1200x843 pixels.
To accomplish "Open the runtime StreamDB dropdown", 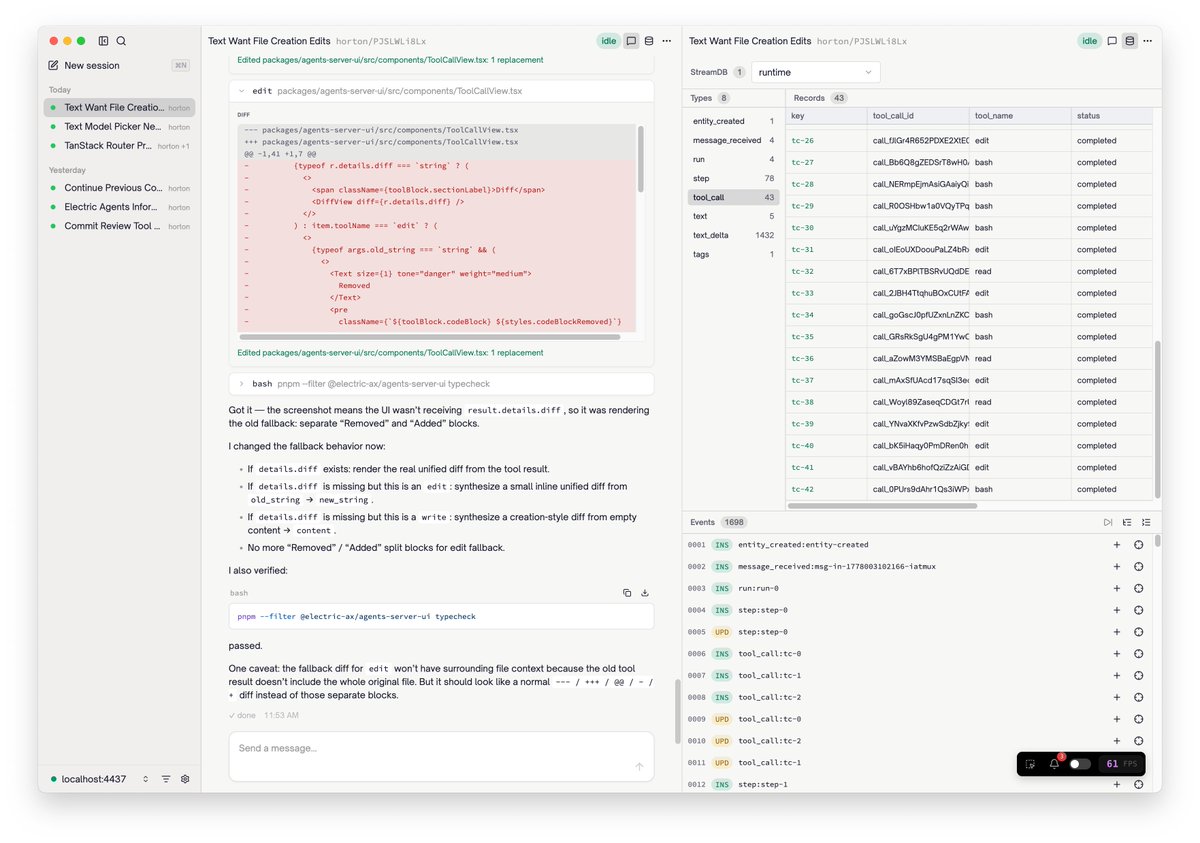I will click(x=816, y=72).
